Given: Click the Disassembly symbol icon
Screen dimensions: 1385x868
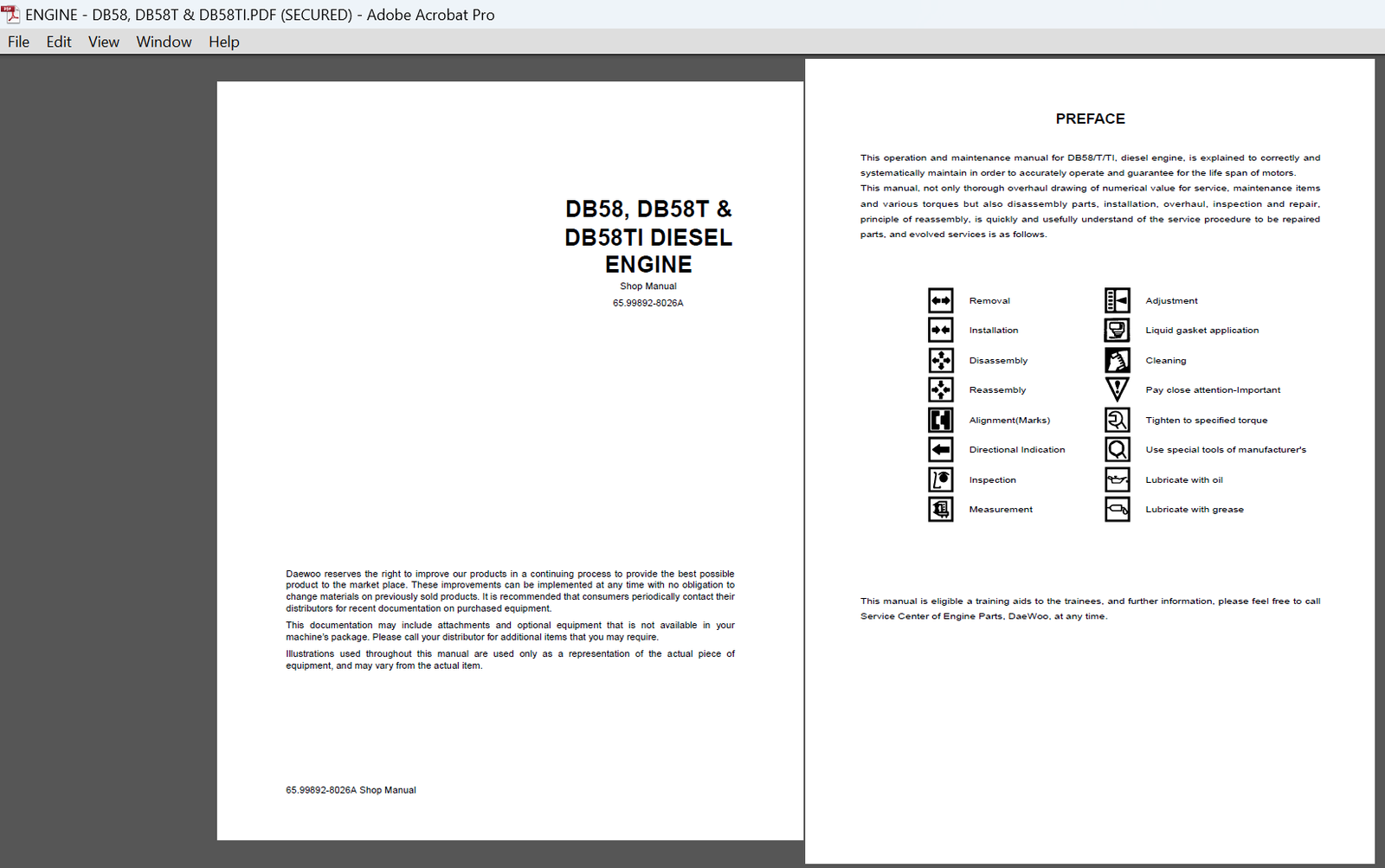Looking at the screenshot, I should 941,360.
